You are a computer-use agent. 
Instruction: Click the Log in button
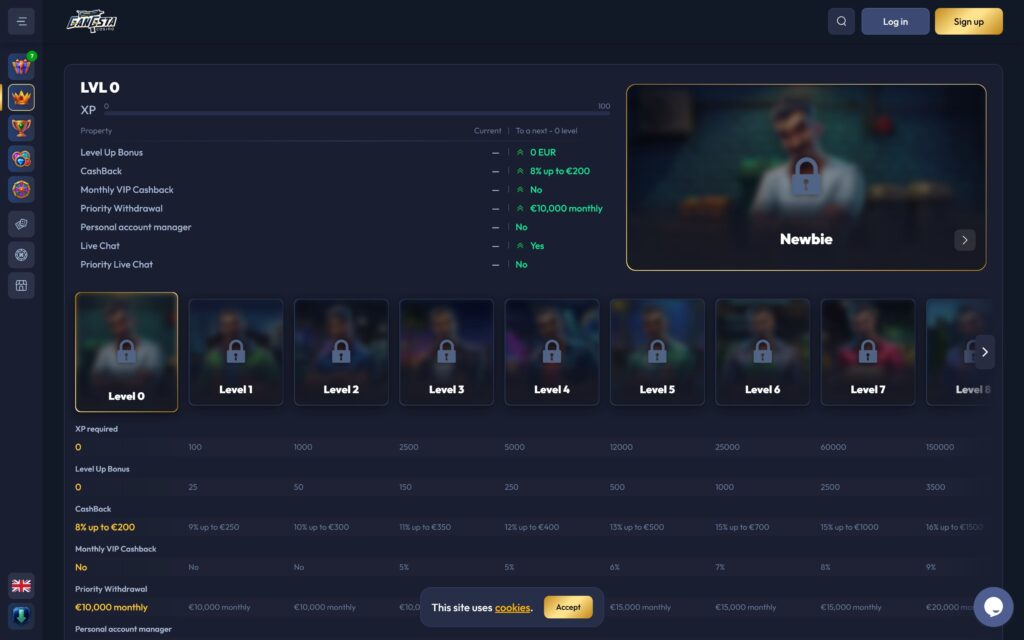pos(895,21)
